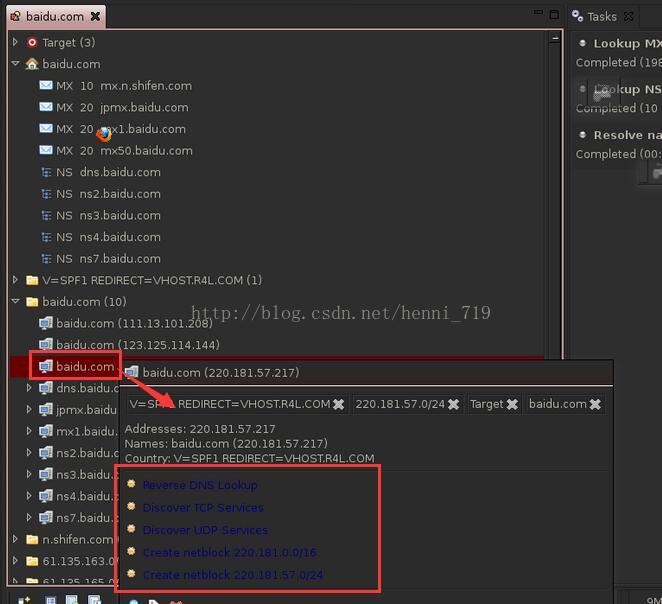This screenshot has height=604, width=662.
Task: Collapse the top baidu.com home node
Action: (x=16, y=63)
